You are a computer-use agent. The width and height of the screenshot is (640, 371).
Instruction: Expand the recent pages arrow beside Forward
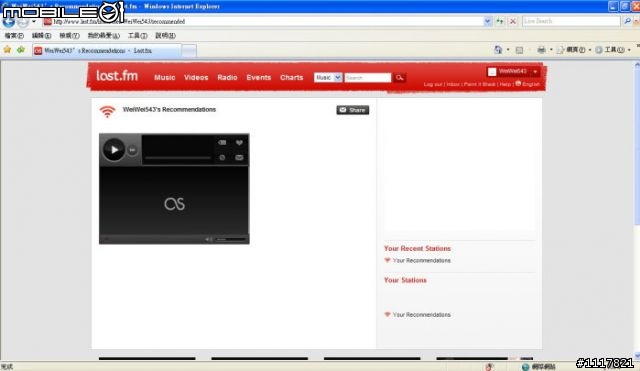(x=34, y=22)
